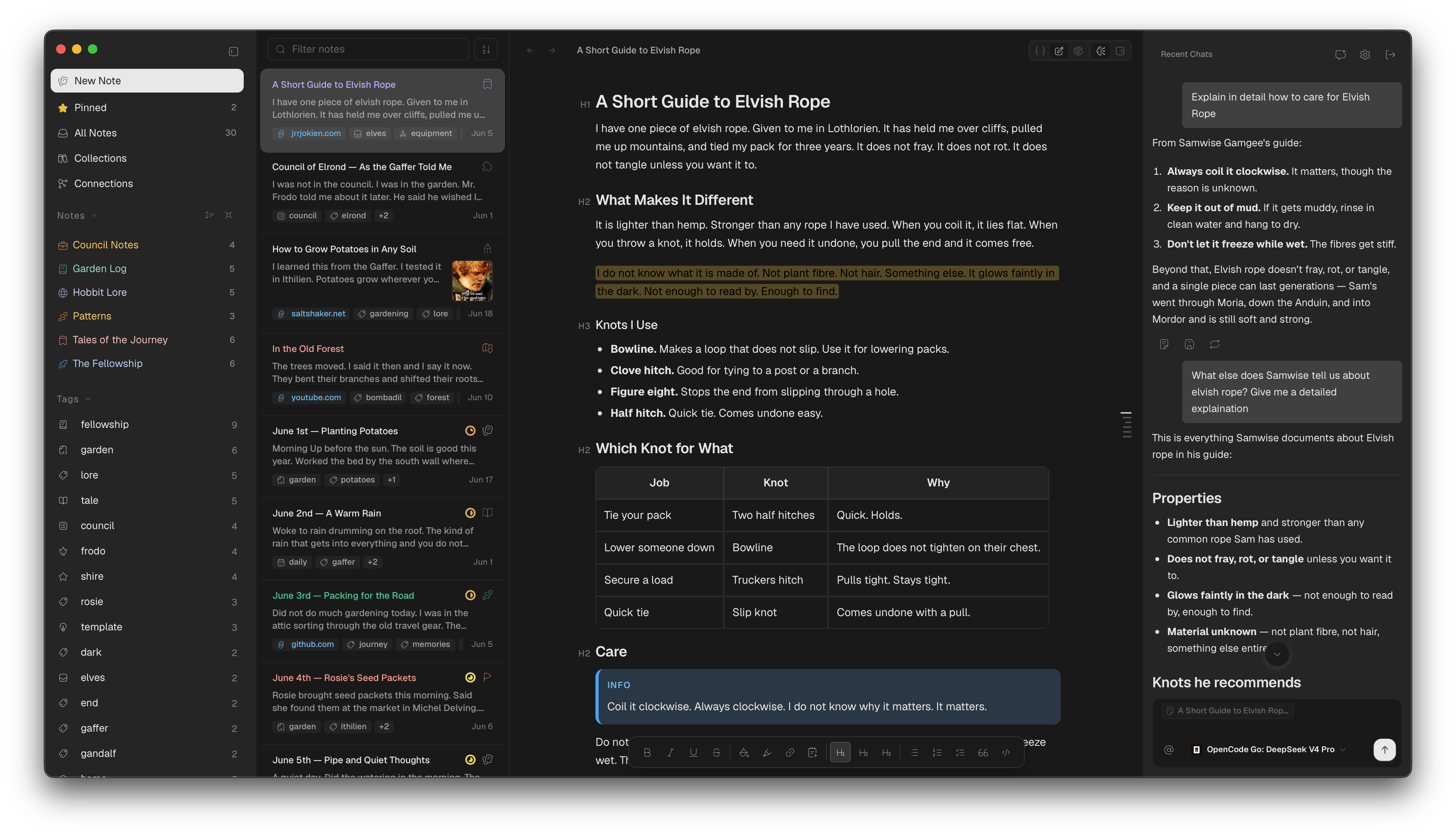Click the insert note/date icon in toolbar
Image resolution: width=1456 pixels, height=836 pixels.
click(812, 752)
